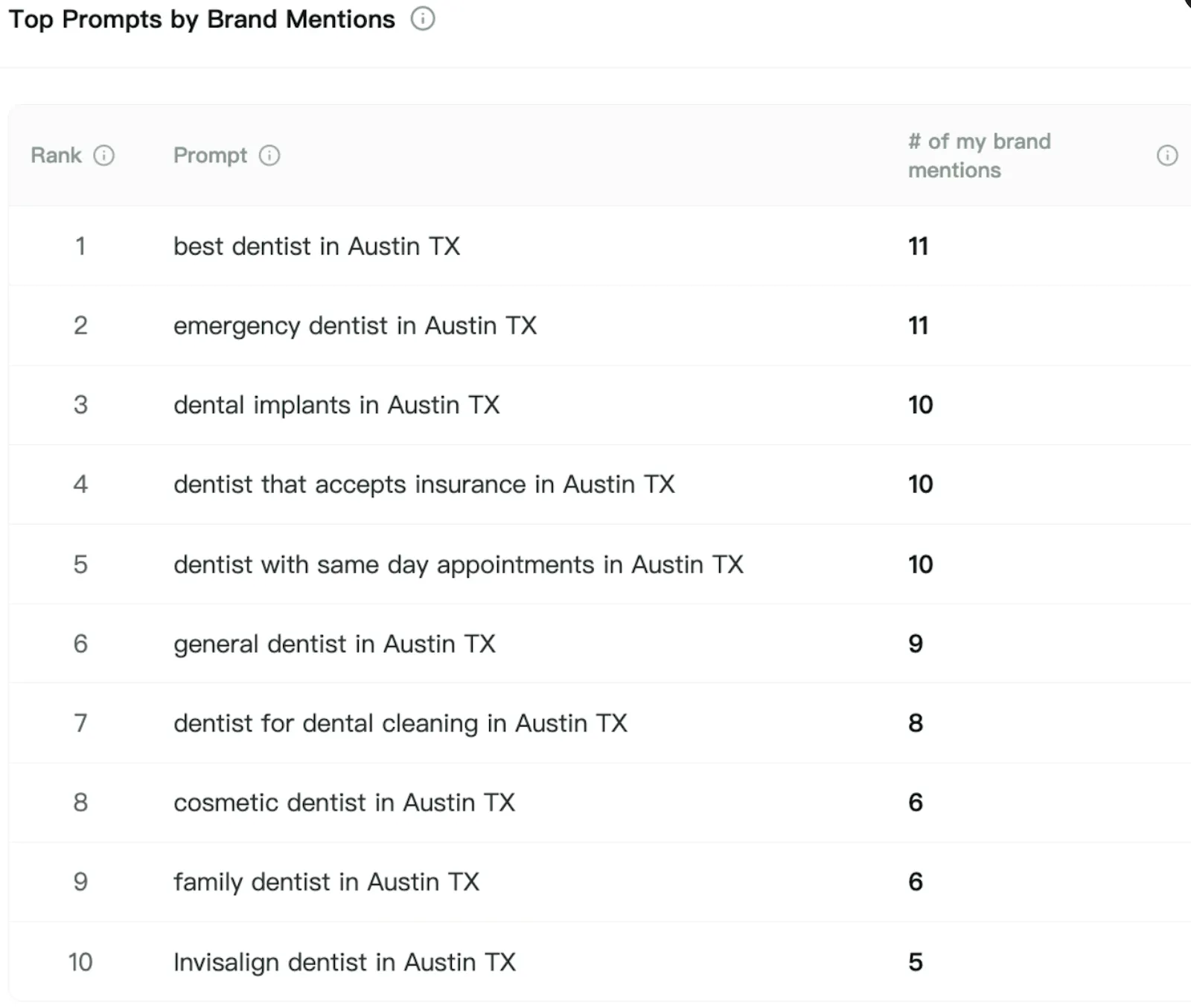Click the '# of my brand mentions' header

point(980,156)
